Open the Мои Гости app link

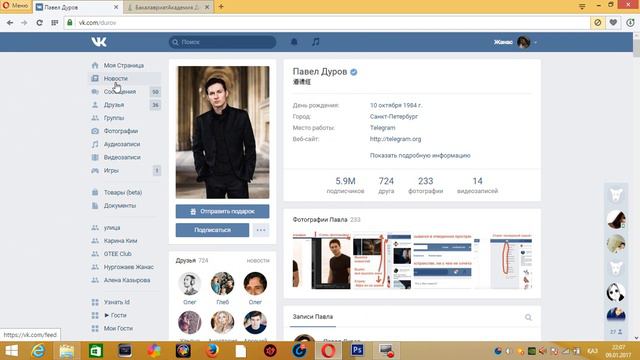pyautogui.click(x=118, y=328)
